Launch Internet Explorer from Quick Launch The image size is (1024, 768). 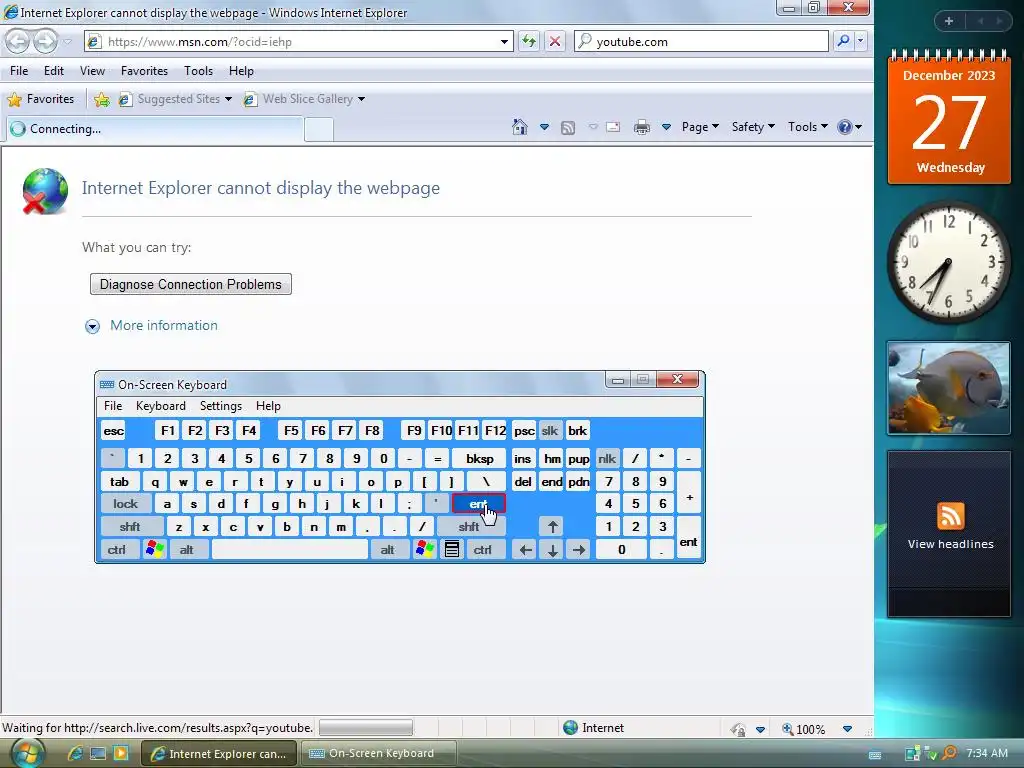75,753
